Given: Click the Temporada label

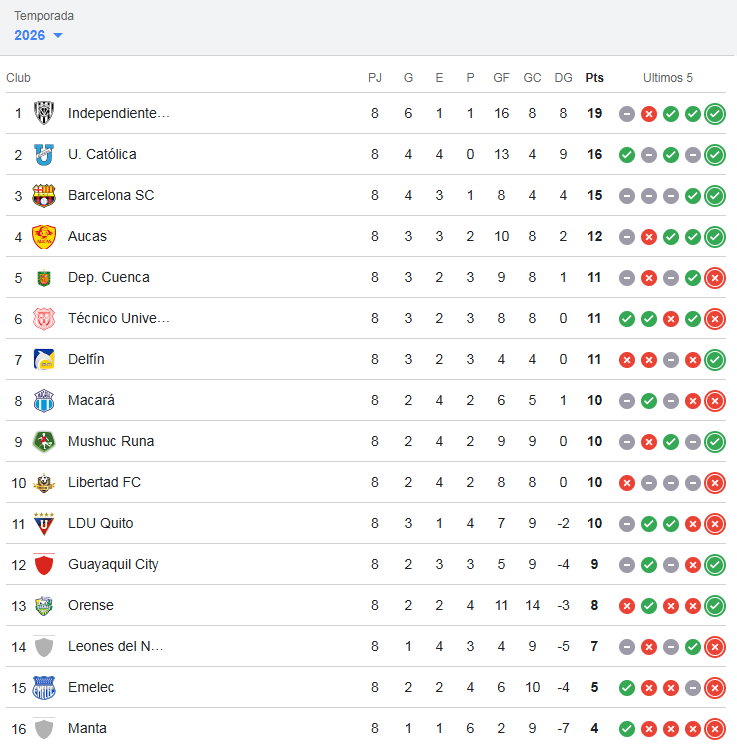Looking at the screenshot, I should pos(44,16).
